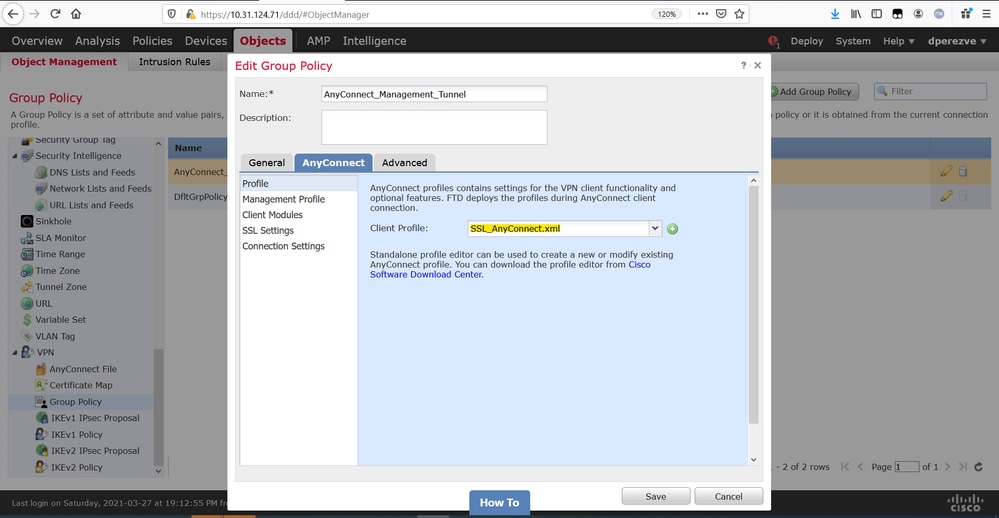Open Cisco Software Download Center link
The height and width of the screenshot is (518, 999).
(510, 270)
